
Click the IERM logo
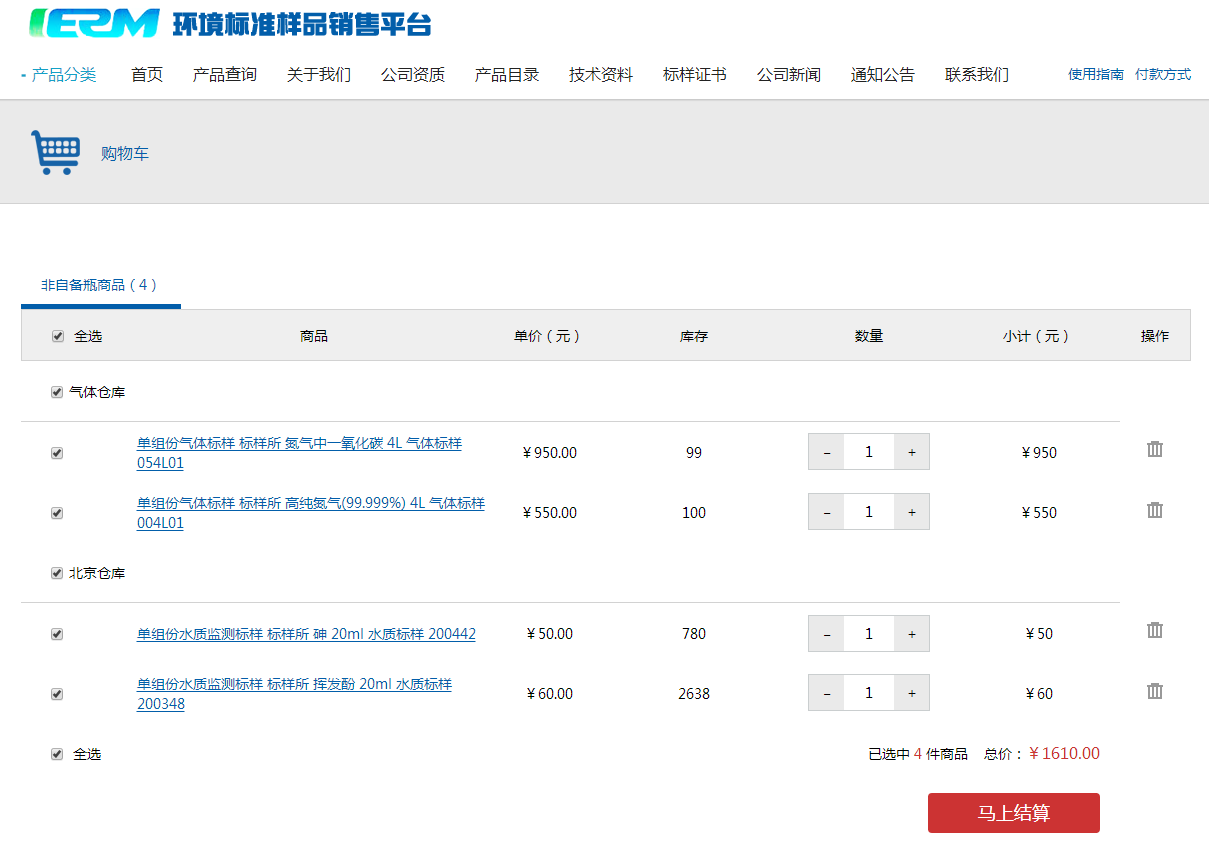coord(95,24)
